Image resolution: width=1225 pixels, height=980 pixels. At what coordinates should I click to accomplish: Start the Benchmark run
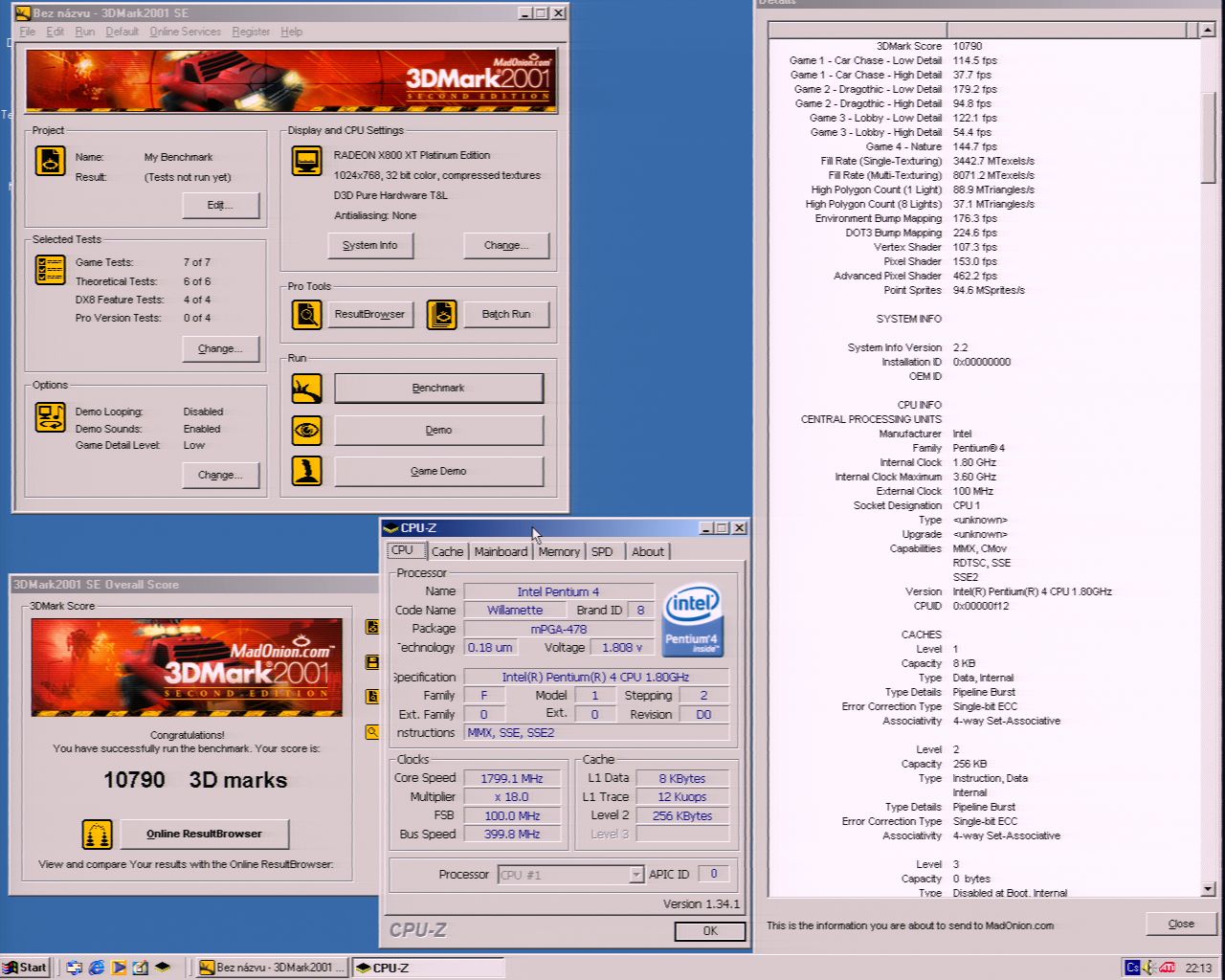tap(438, 388)
